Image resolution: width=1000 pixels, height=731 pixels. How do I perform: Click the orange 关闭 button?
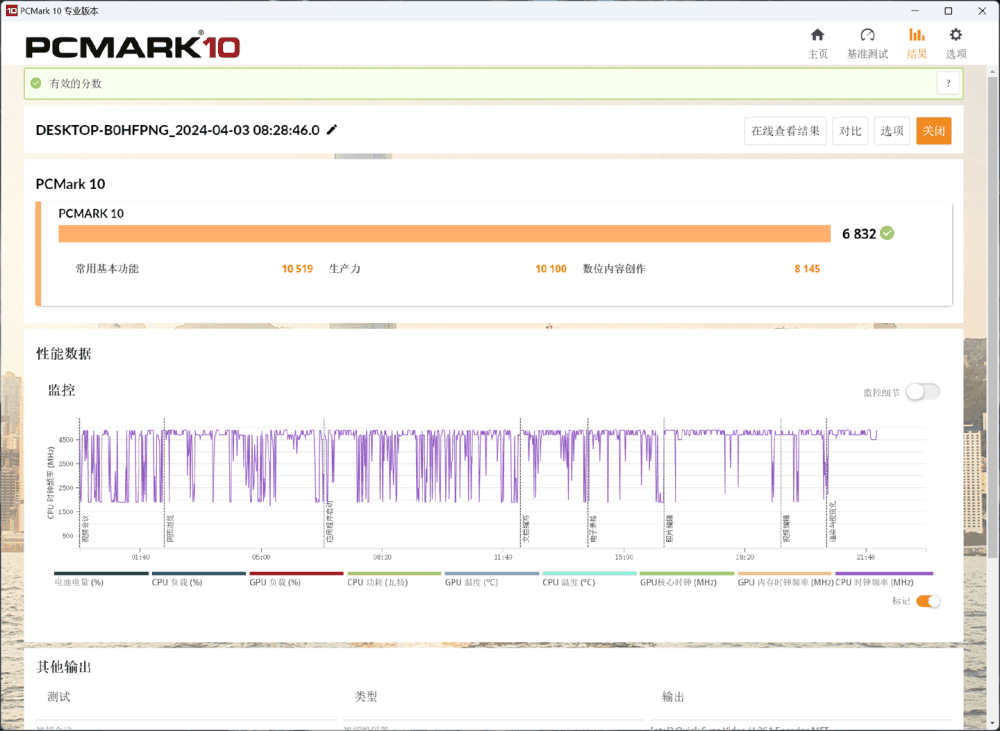[x=934, y=130]
